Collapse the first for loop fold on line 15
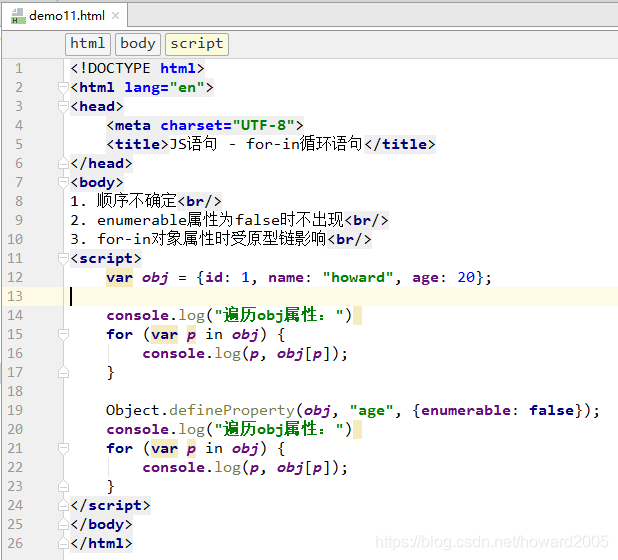 coord(63,334)
